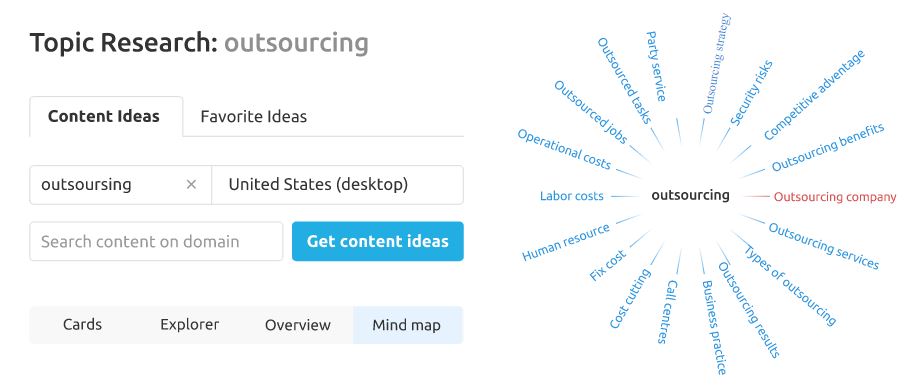This screenshot has height=391, width=919.
Task: Switch to the Explorer view
Action: click(x=190, y=325)
